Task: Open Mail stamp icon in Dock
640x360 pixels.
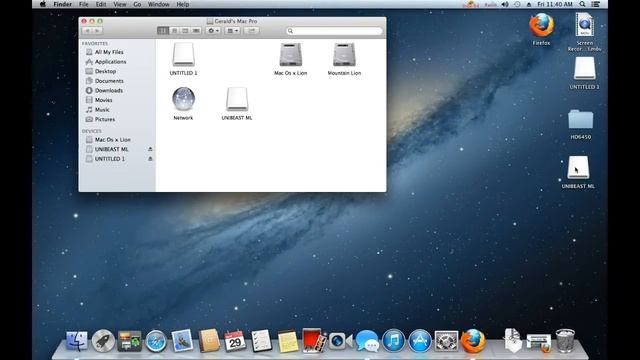Action: pos(182,341)
